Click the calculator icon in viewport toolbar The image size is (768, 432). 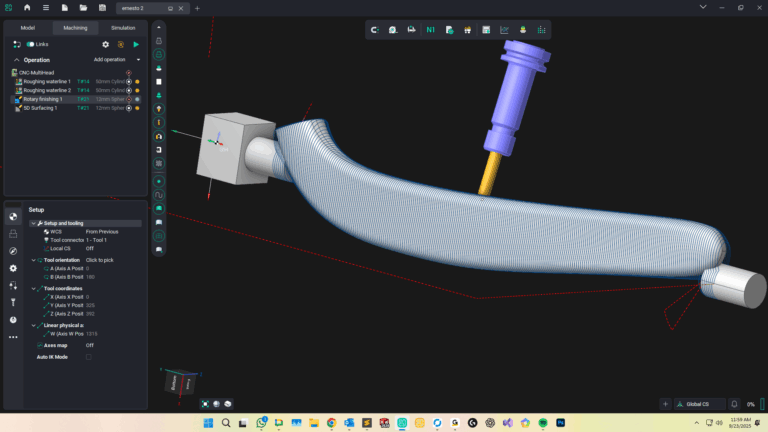pyautogui.click(x=486, y=30)
